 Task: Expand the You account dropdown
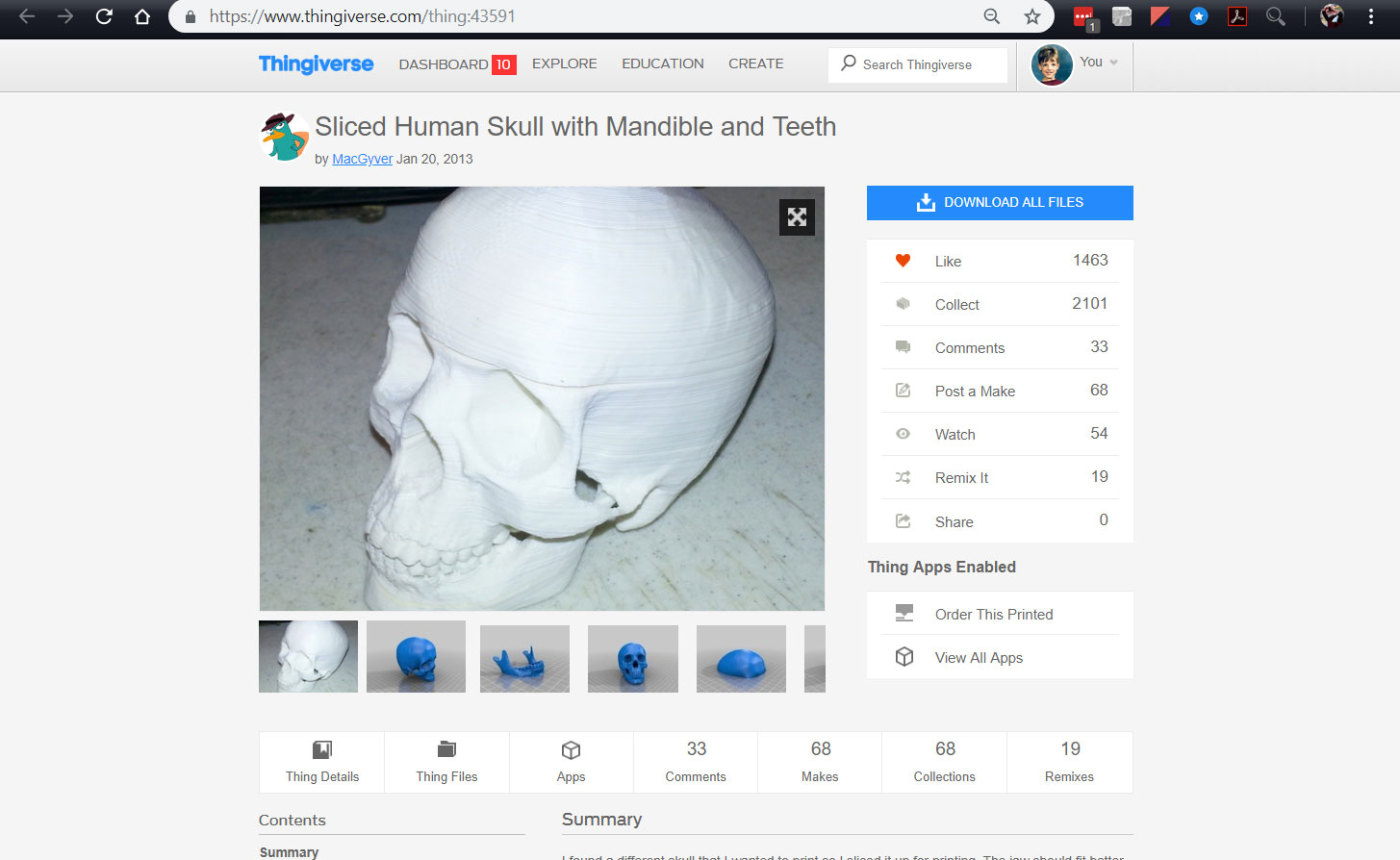(1099, 63)
